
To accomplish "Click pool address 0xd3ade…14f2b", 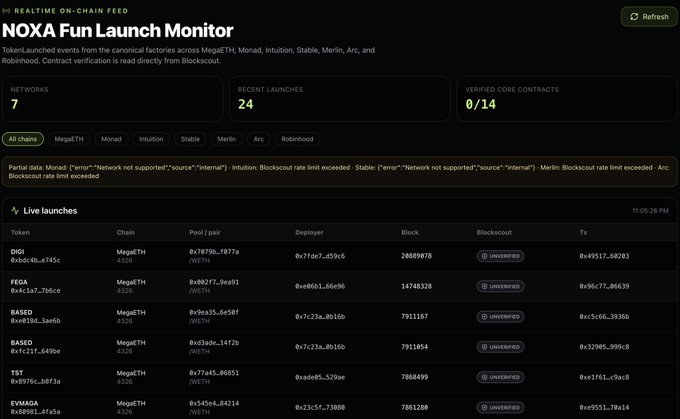I will click(x=214, y=343).
